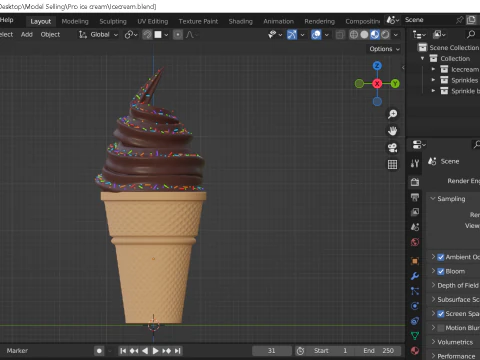Enable the Motion Blur checkbox

[x=441, y=328]
